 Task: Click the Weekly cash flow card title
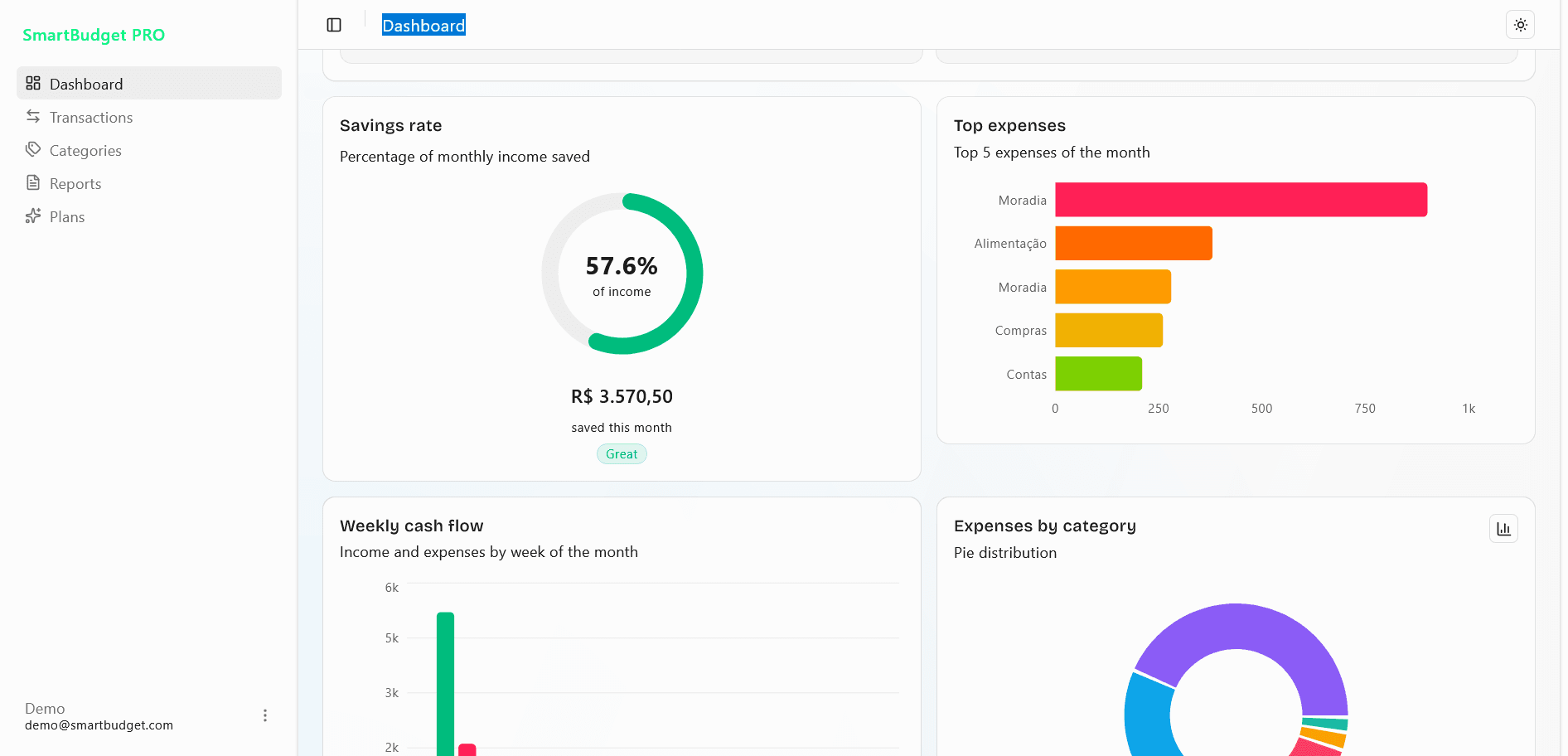[412, 526]
